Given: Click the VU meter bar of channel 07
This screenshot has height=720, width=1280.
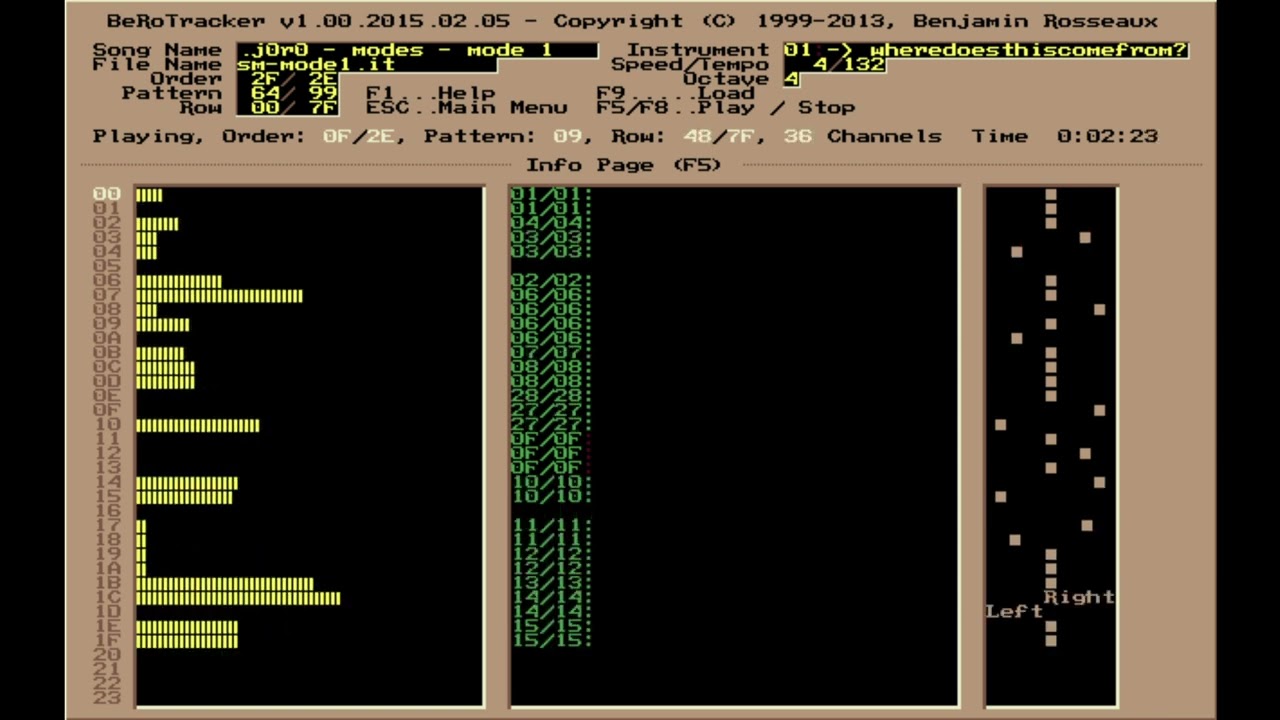Looking at the screenshot, I should click(x=219, y=295).
